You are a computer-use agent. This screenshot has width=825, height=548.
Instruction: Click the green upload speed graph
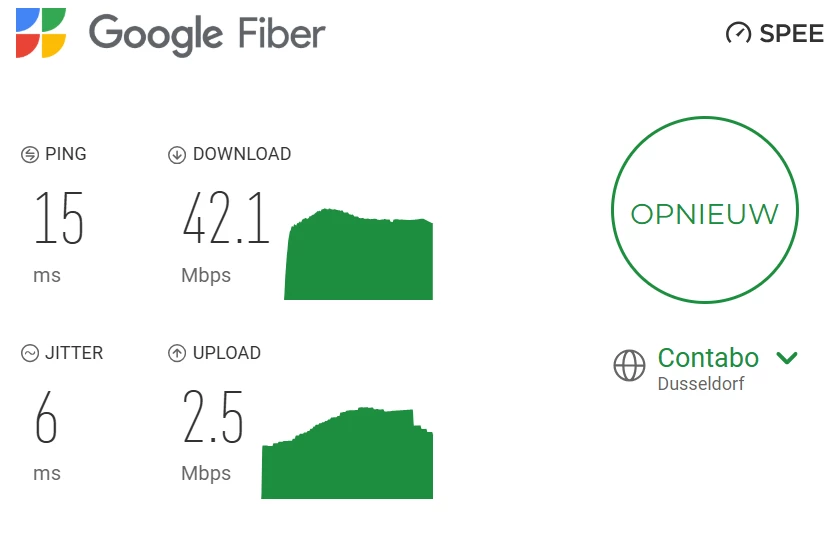tap(348, 457)
